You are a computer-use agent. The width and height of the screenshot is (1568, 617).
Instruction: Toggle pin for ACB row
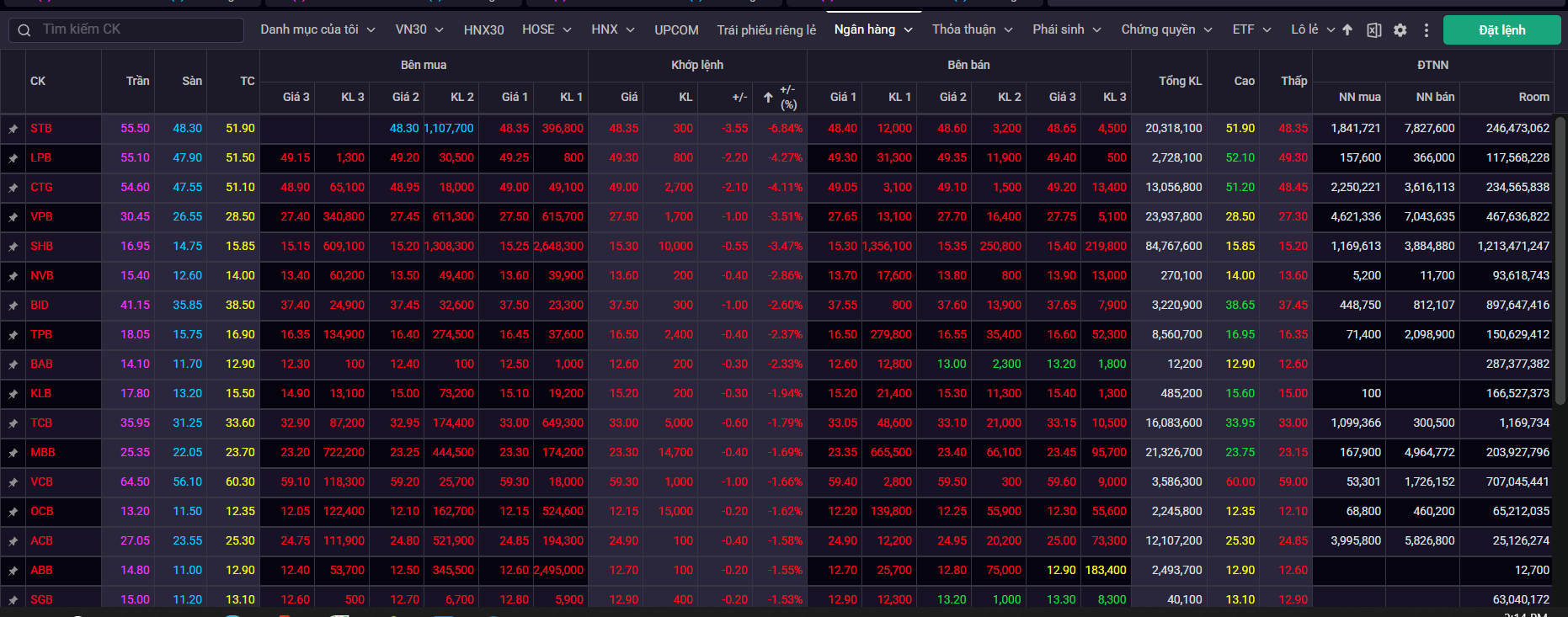click(x=13, y=541)
